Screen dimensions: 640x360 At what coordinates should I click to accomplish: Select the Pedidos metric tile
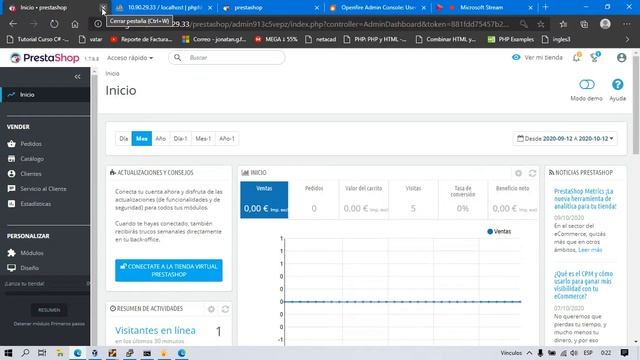[314, 200]
